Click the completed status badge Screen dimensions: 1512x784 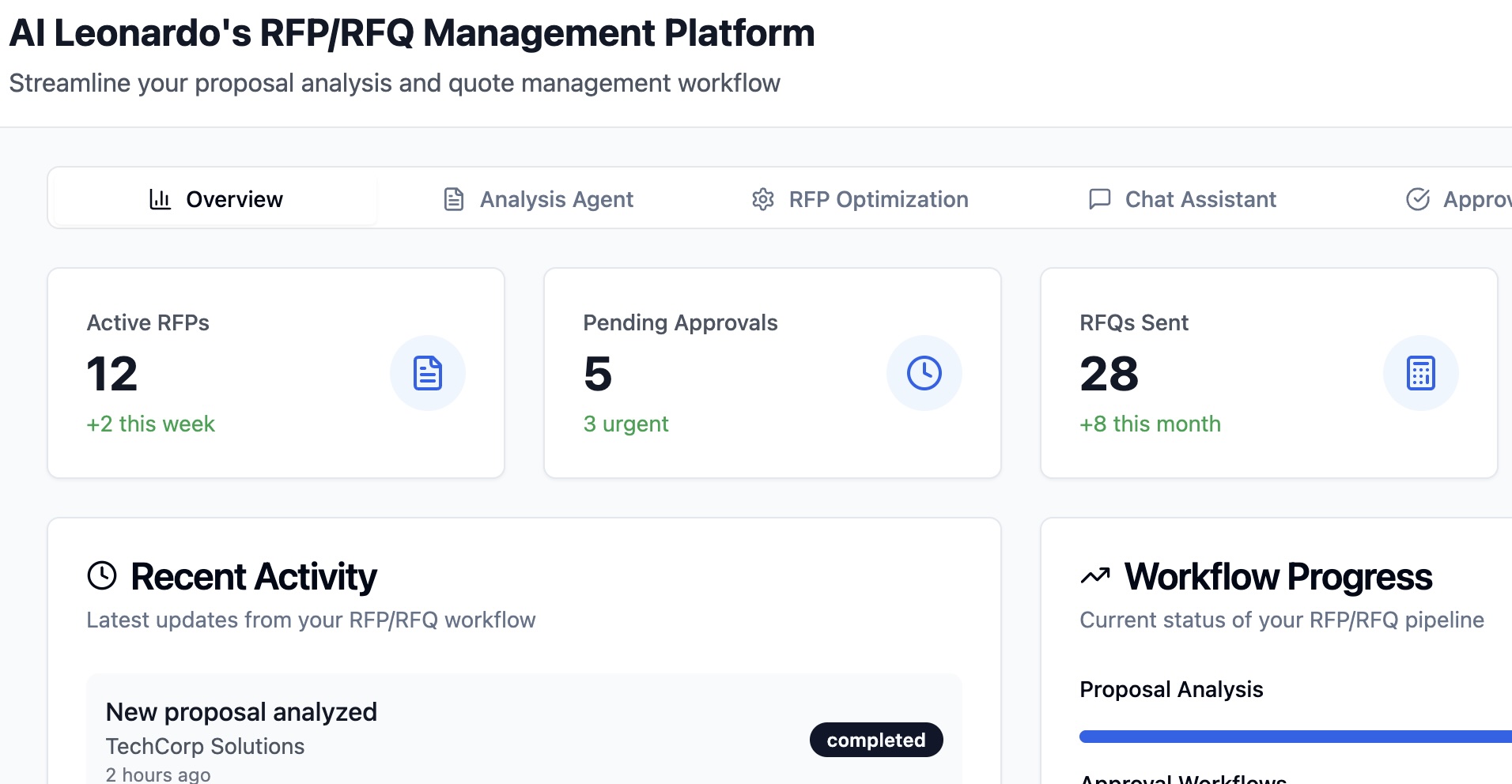(875, 740)
